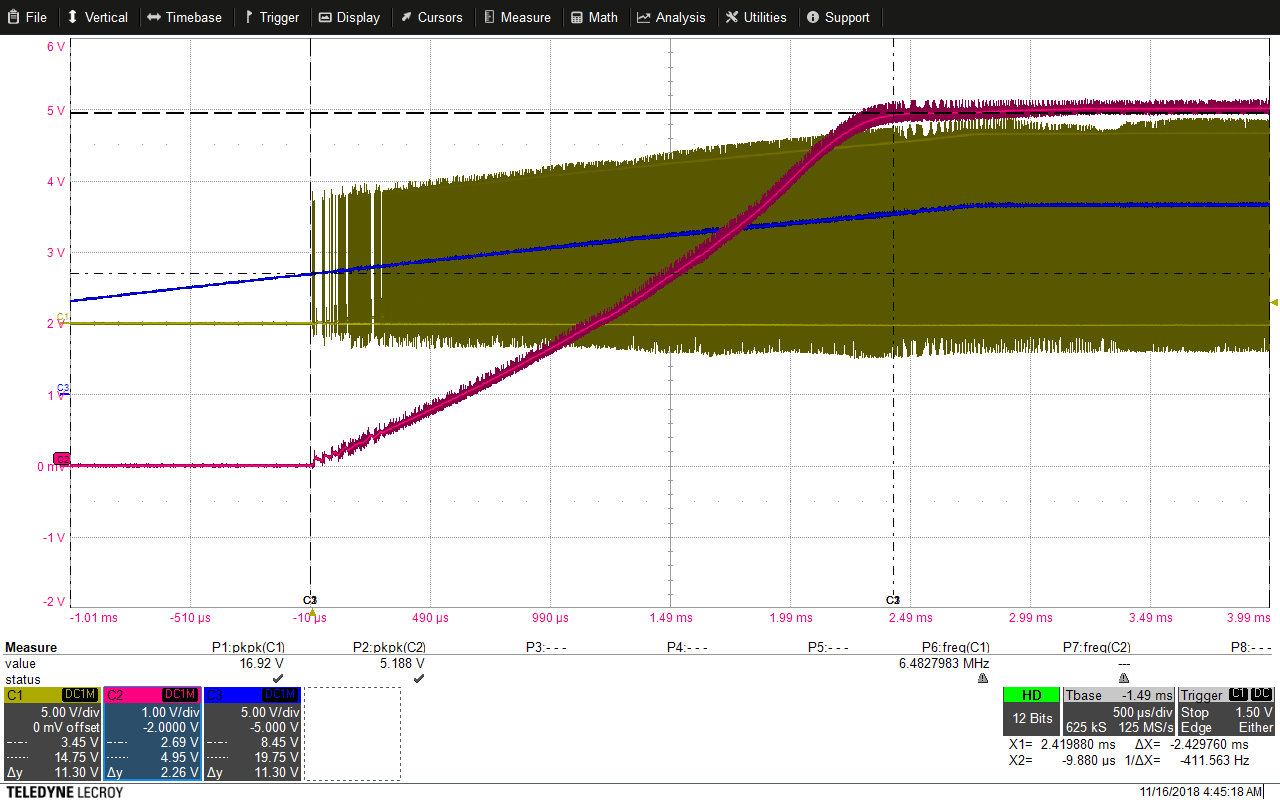
Task: Click the -2.0000 V offset in C2 descriptor
Action: point(166,727)
